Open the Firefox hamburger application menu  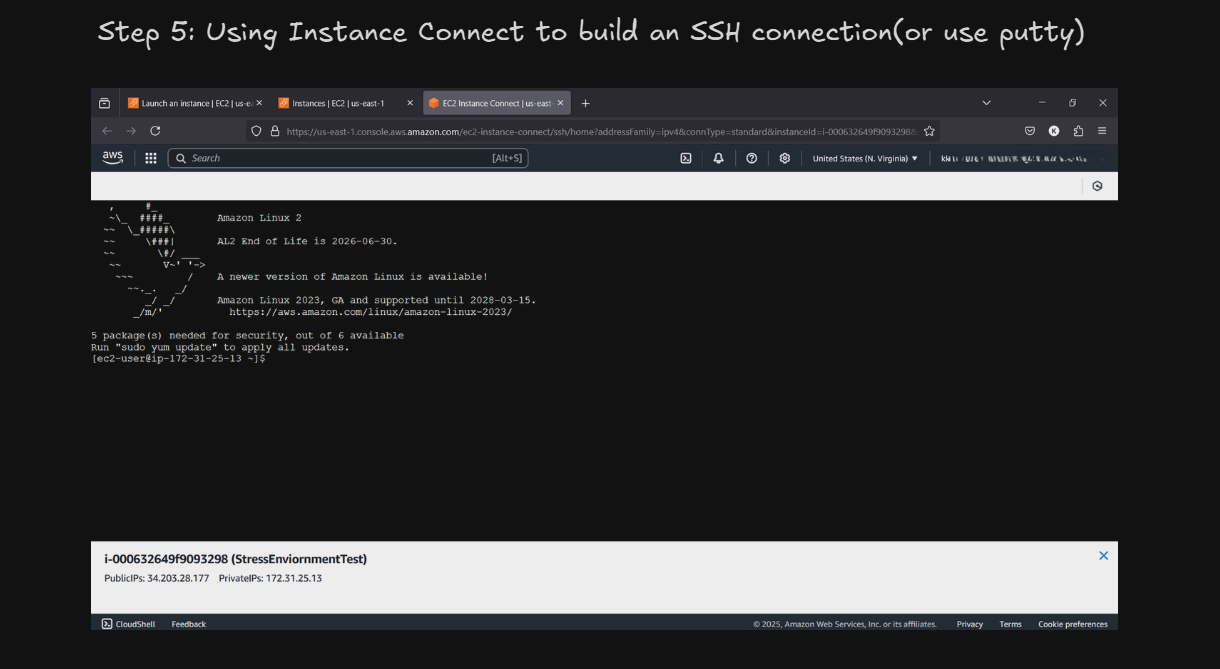(x=1102, y=131)
